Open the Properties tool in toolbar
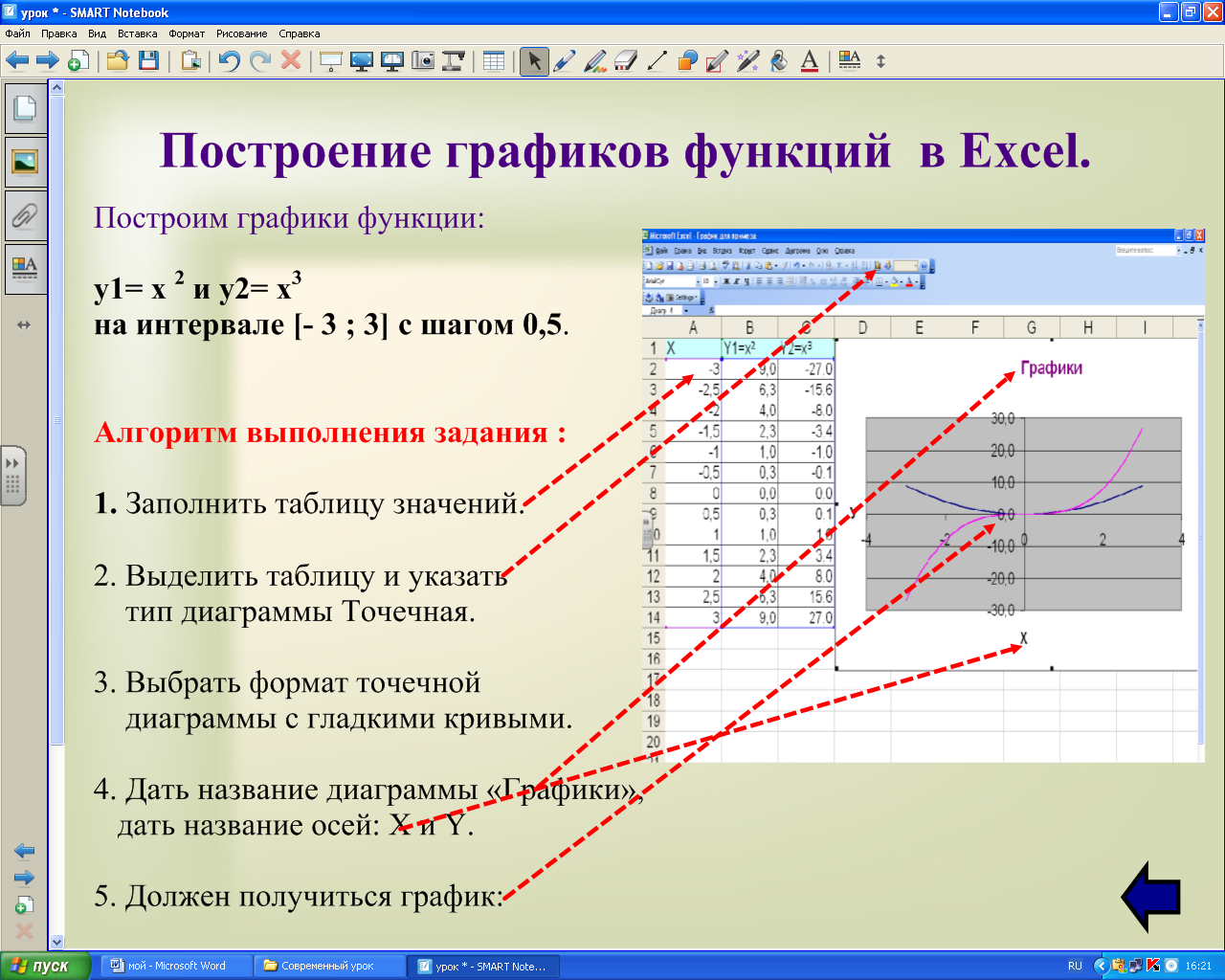Image resolution: width=1225 pixels, height=980 pixels. pyautogui.click(x=850, y=61)
